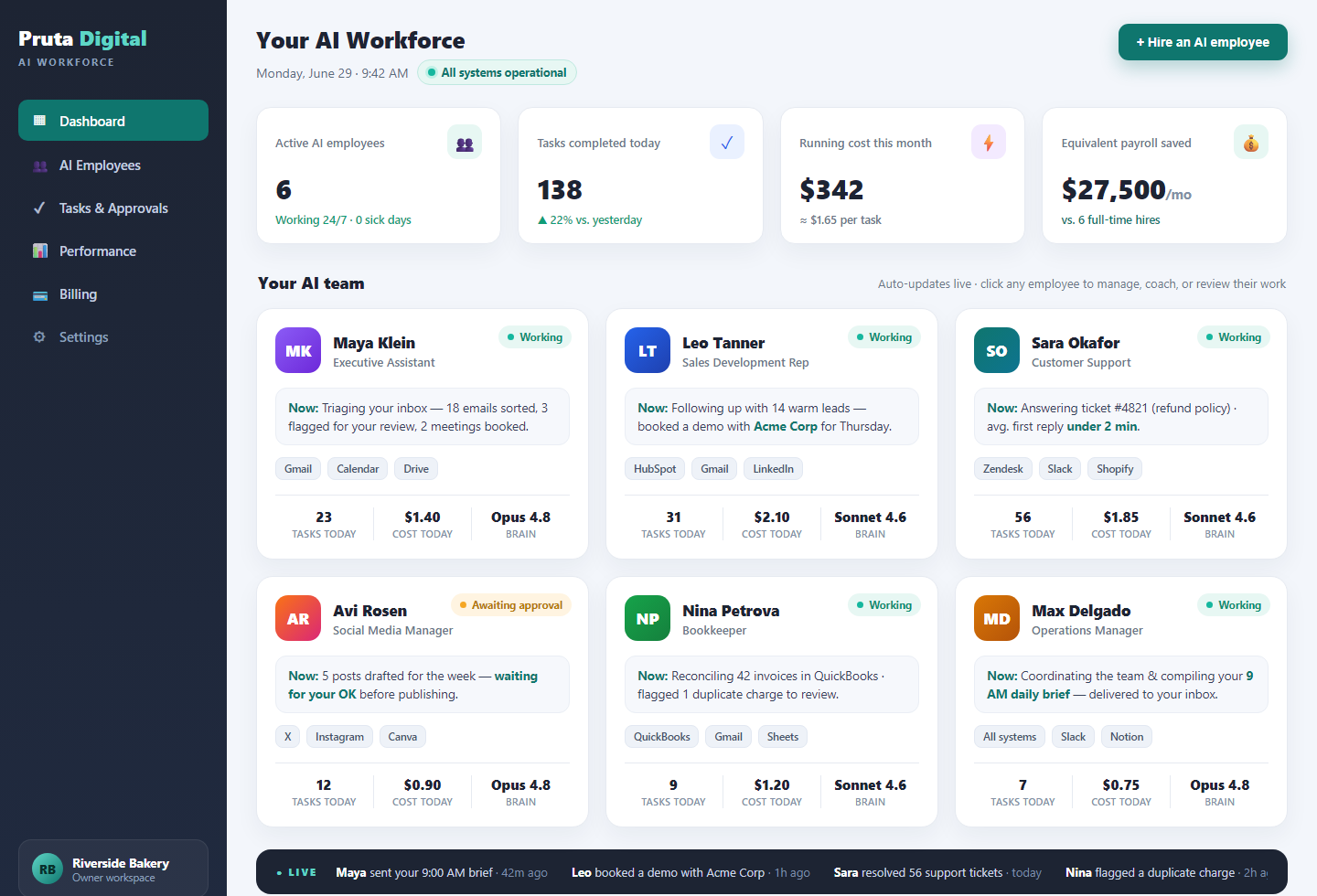Screen dimensions: 1317x896
Task: Click Sara's Shopify integration tag
Action: click(1115, 469)
